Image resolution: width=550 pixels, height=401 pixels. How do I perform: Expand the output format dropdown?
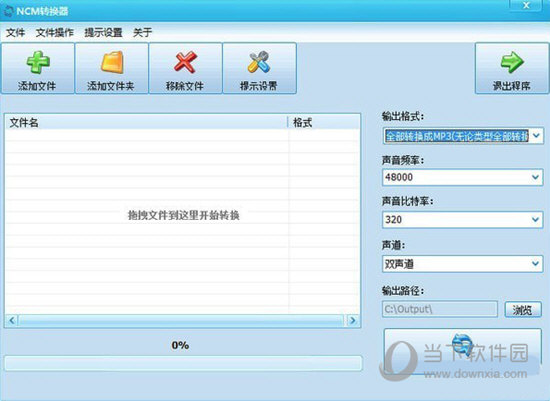536,135
